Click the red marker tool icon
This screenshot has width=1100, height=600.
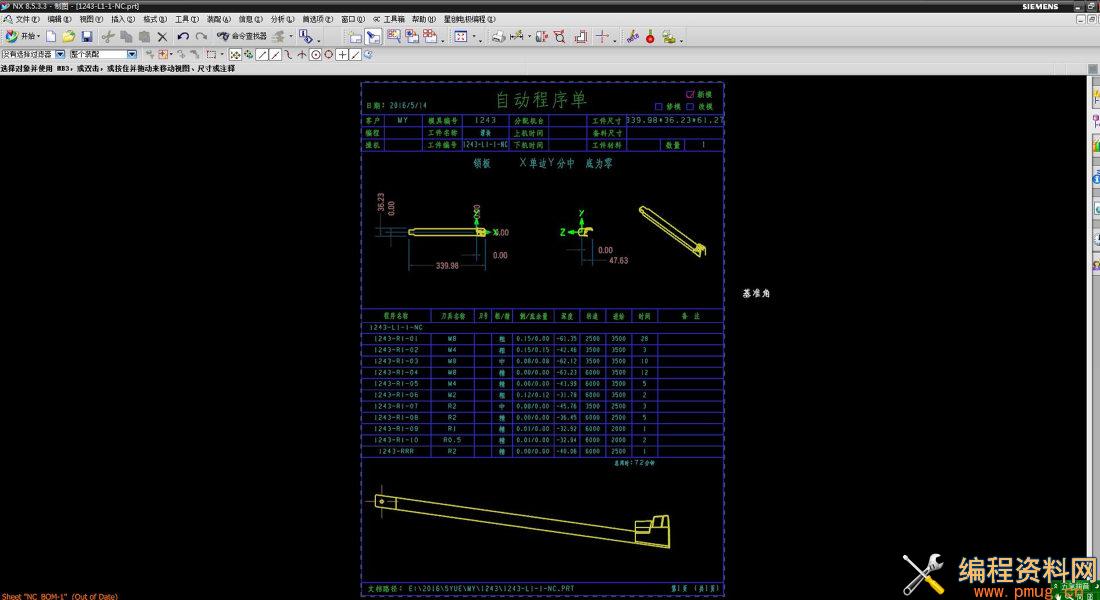click(x=650, y=36)
